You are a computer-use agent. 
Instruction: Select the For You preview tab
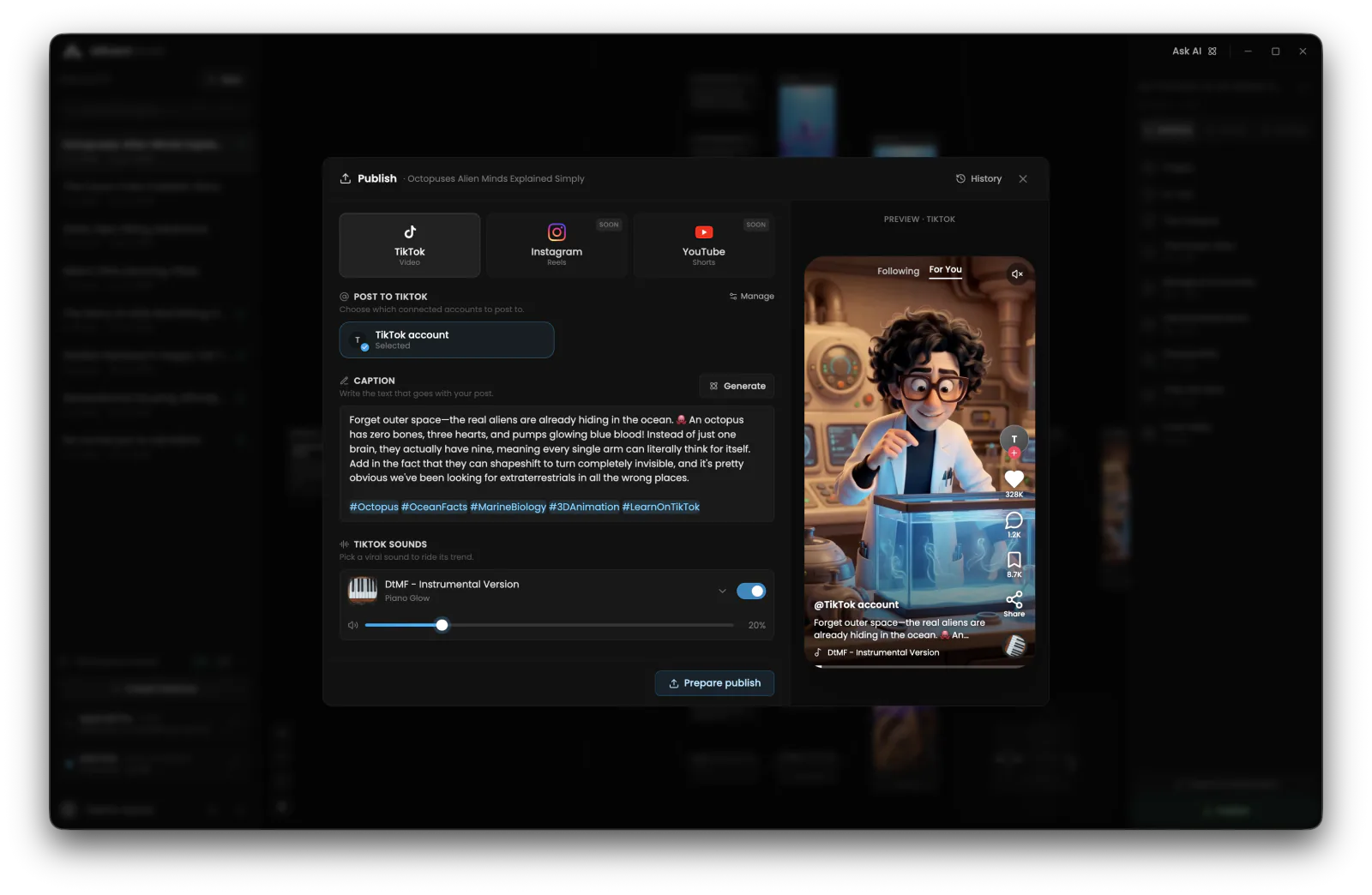[945, 270]
